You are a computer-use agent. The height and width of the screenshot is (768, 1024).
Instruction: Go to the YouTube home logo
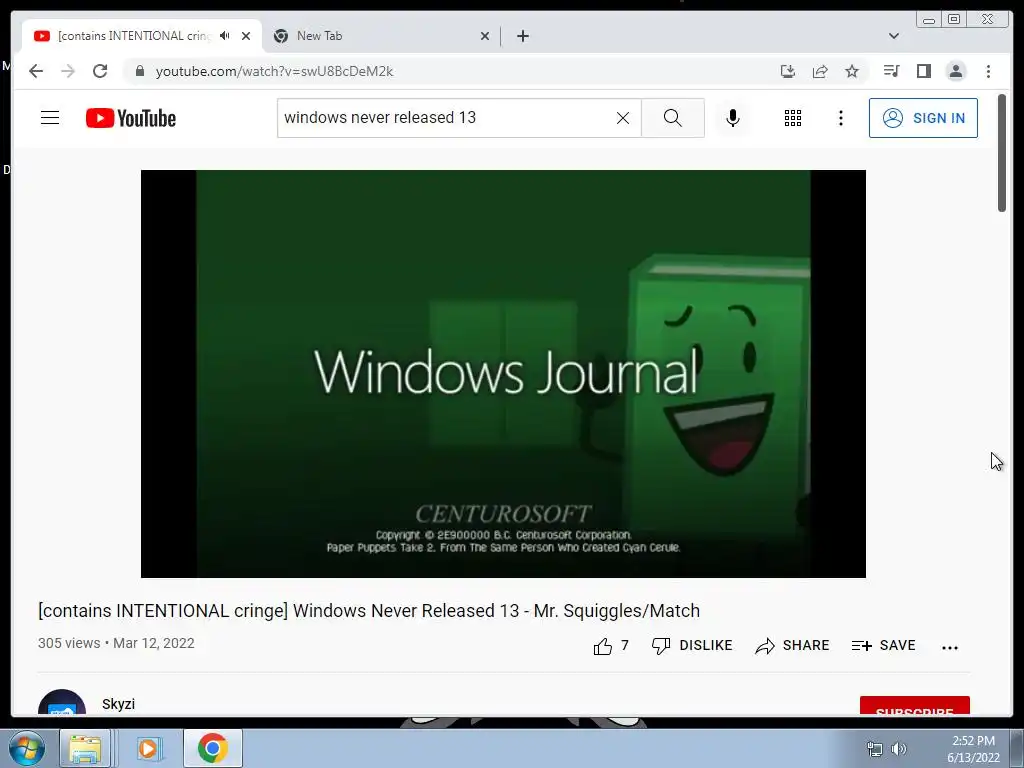click(x=131, y=118)
